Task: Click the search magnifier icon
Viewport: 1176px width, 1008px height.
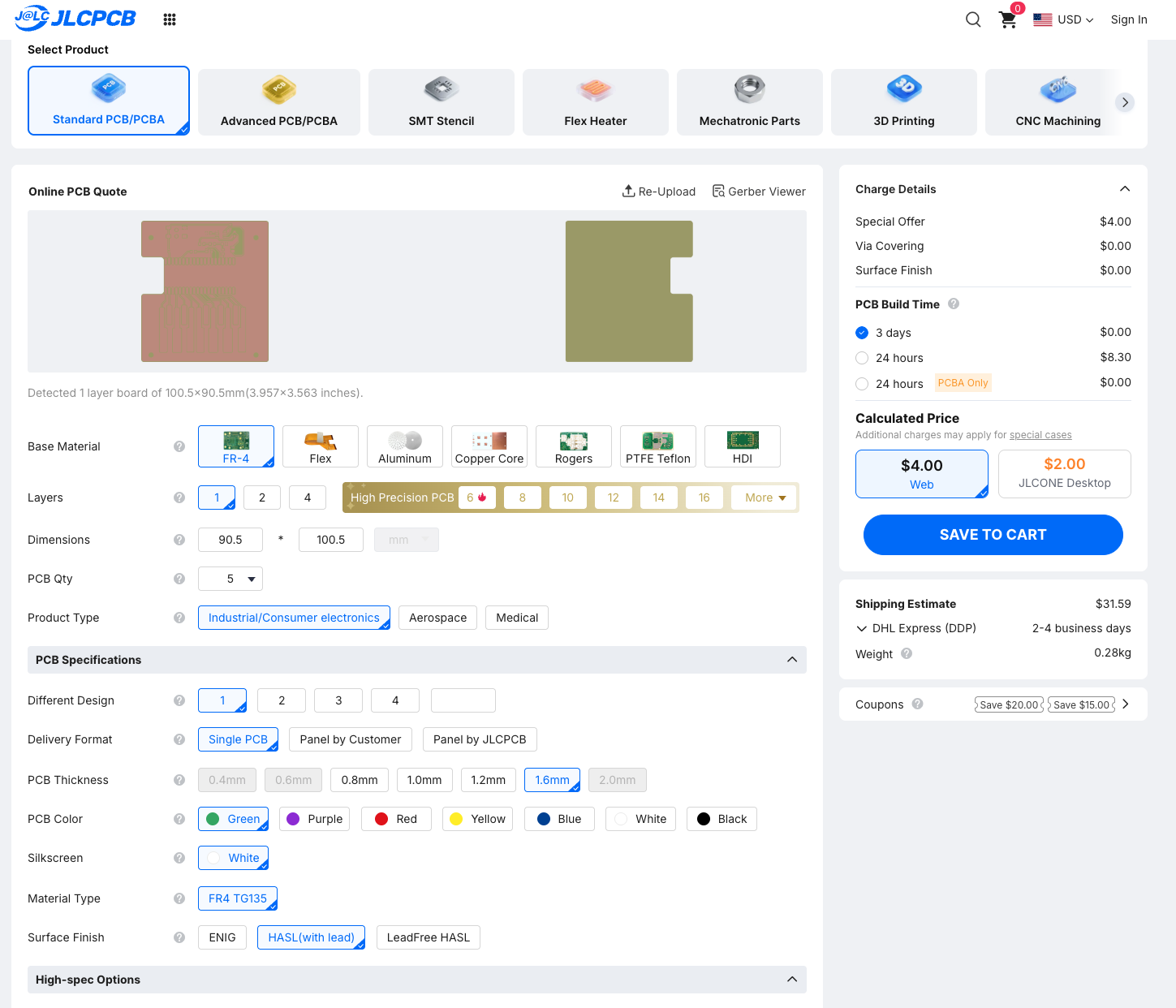Action: pos(973,19)
